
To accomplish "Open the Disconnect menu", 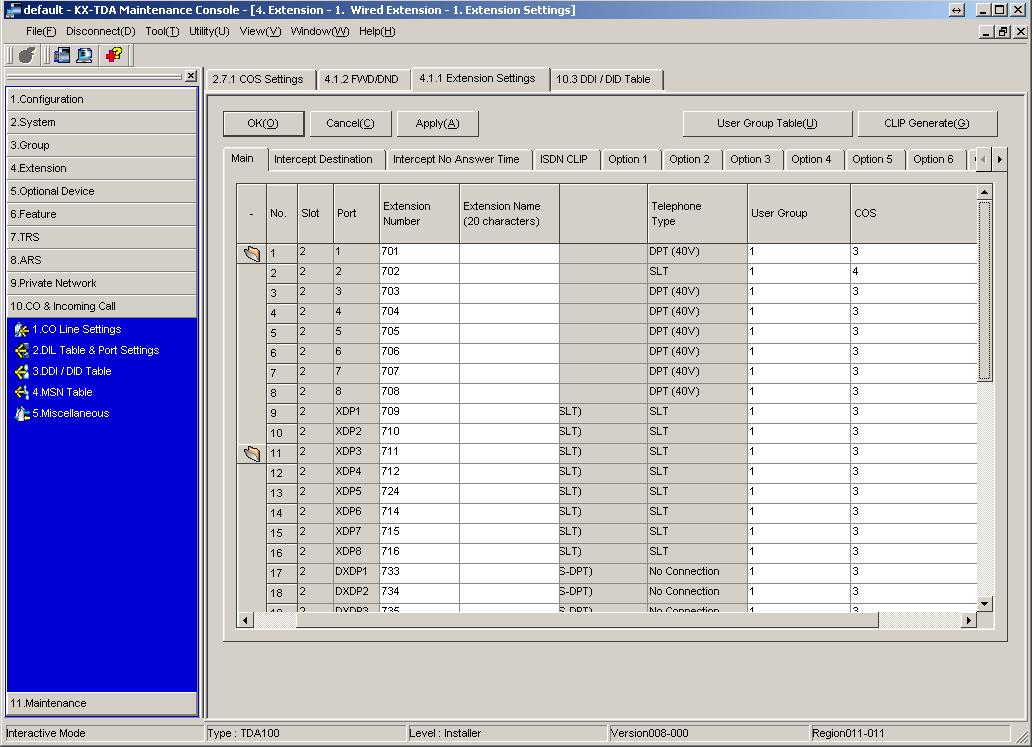I will [101, 32].
